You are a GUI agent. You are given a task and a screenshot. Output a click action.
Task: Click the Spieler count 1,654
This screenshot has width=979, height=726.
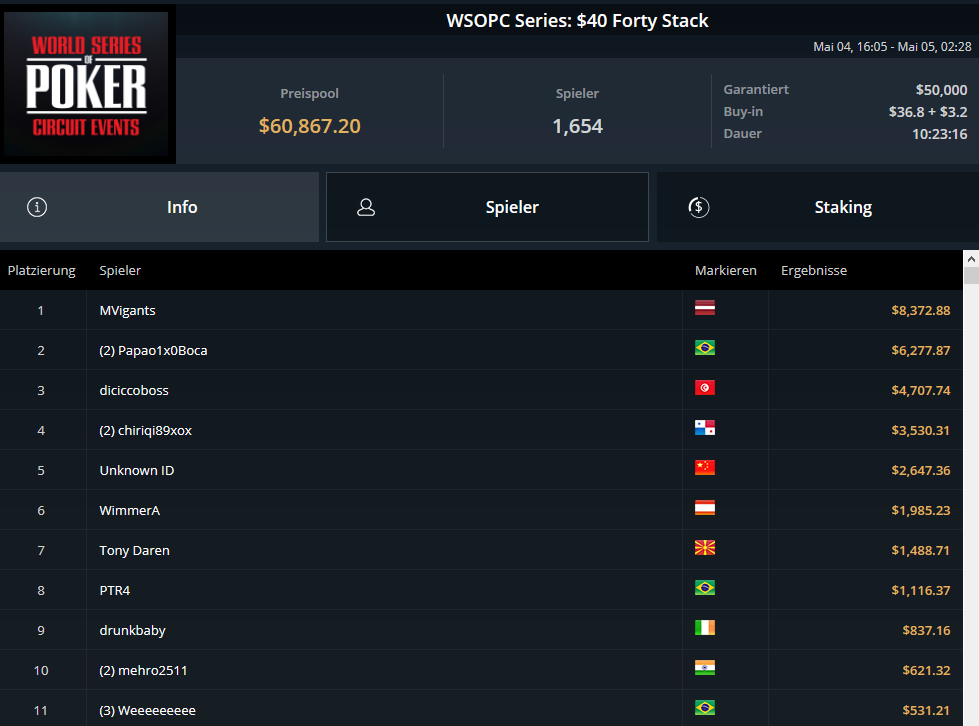tap(578, 126)
